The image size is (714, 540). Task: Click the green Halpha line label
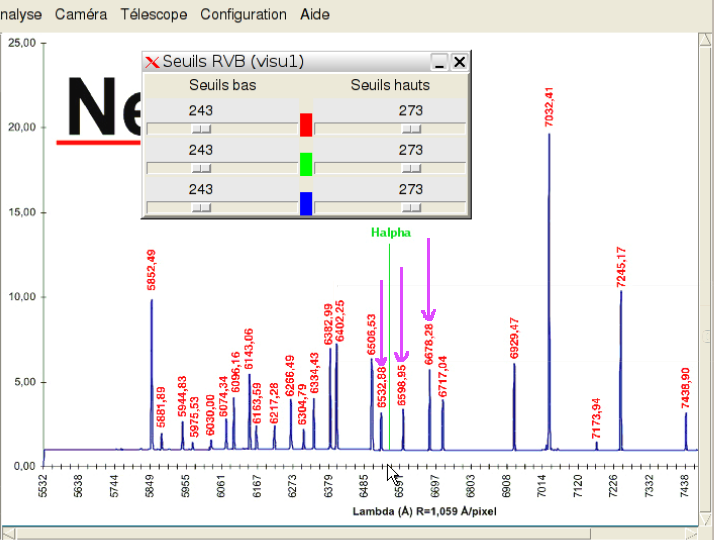[x=391, y=233]
